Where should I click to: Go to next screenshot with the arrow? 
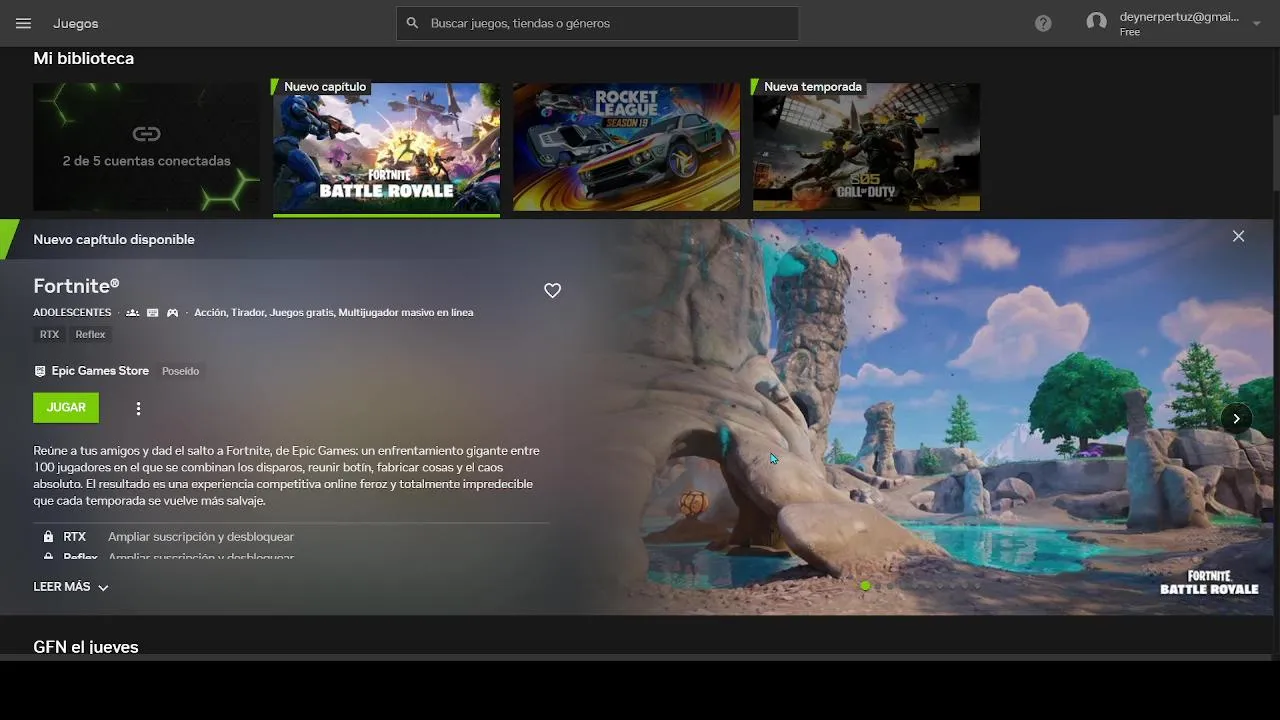pos(1236,418)
